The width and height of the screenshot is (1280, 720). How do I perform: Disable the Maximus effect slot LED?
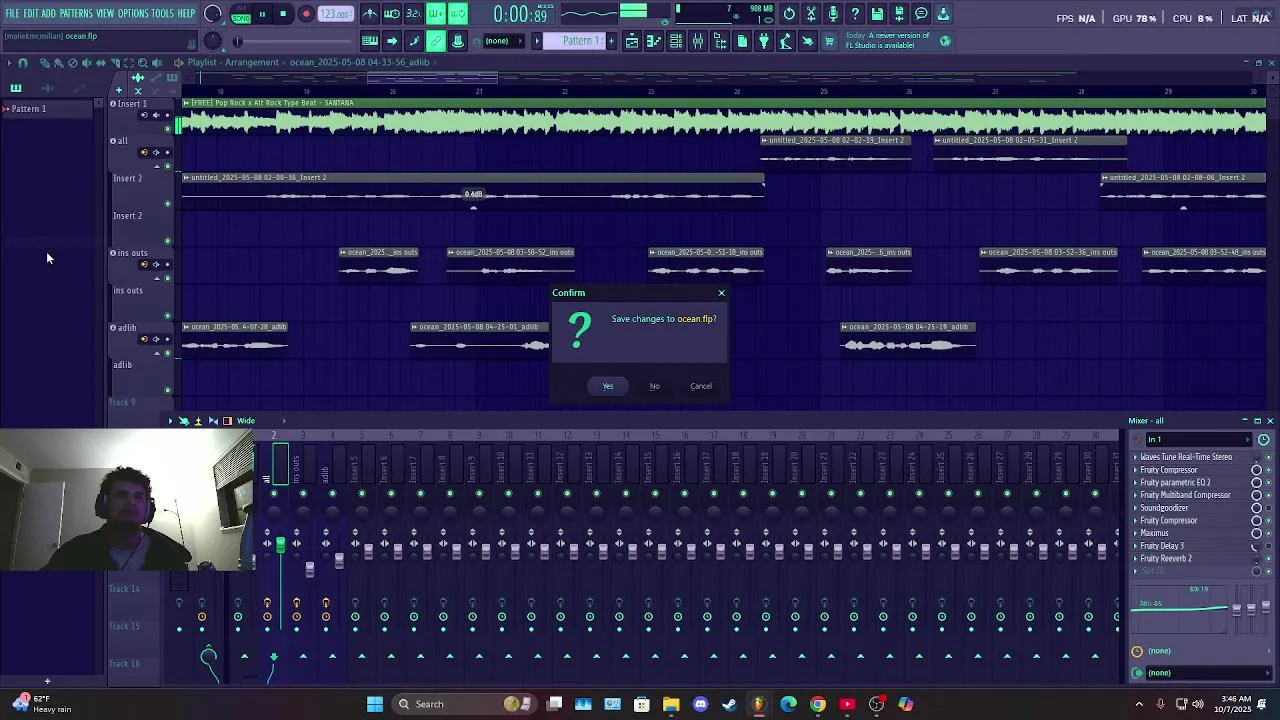[x=1267, y=533]
